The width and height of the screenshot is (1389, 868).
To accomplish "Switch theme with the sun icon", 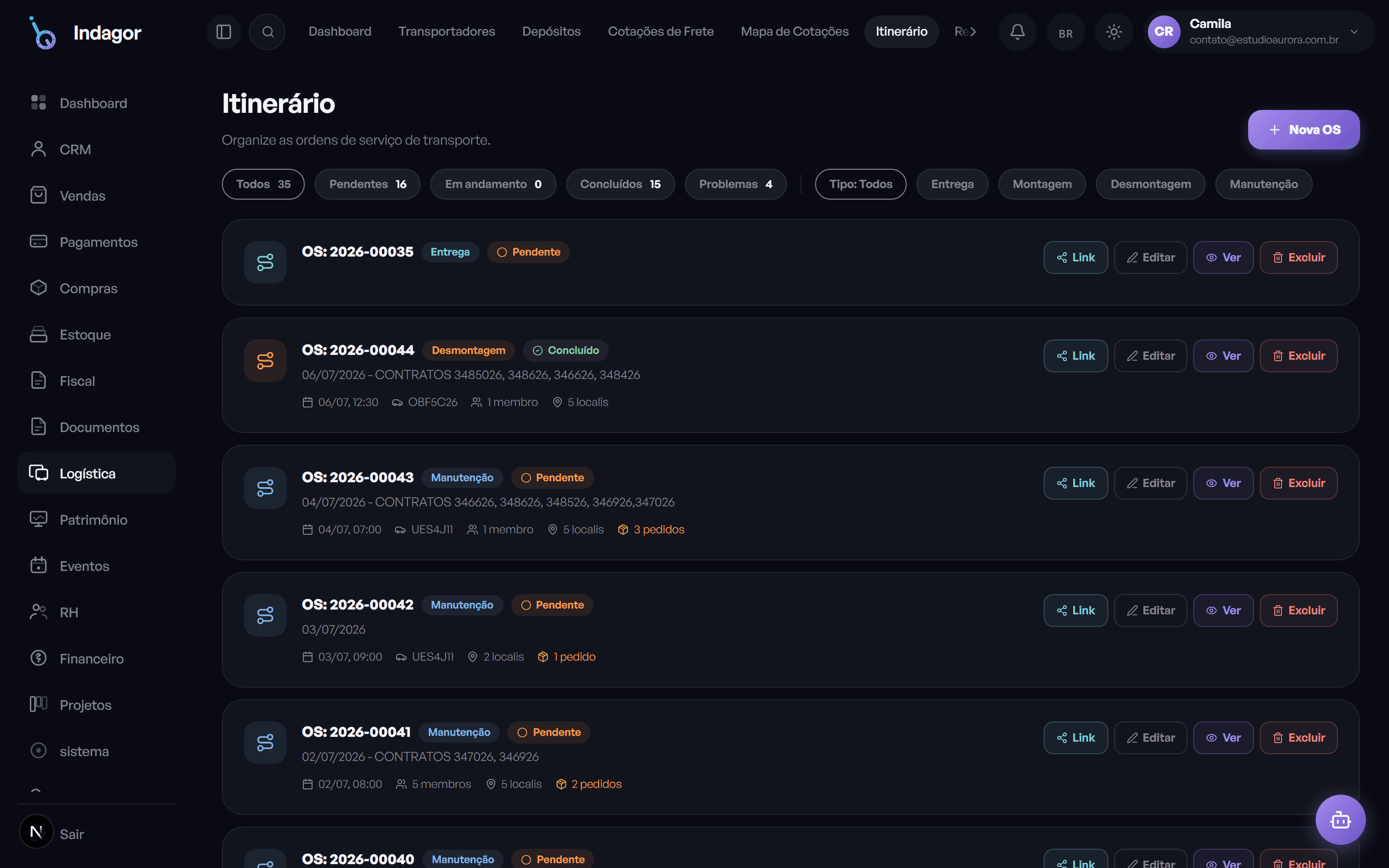I will [1114, 31].
